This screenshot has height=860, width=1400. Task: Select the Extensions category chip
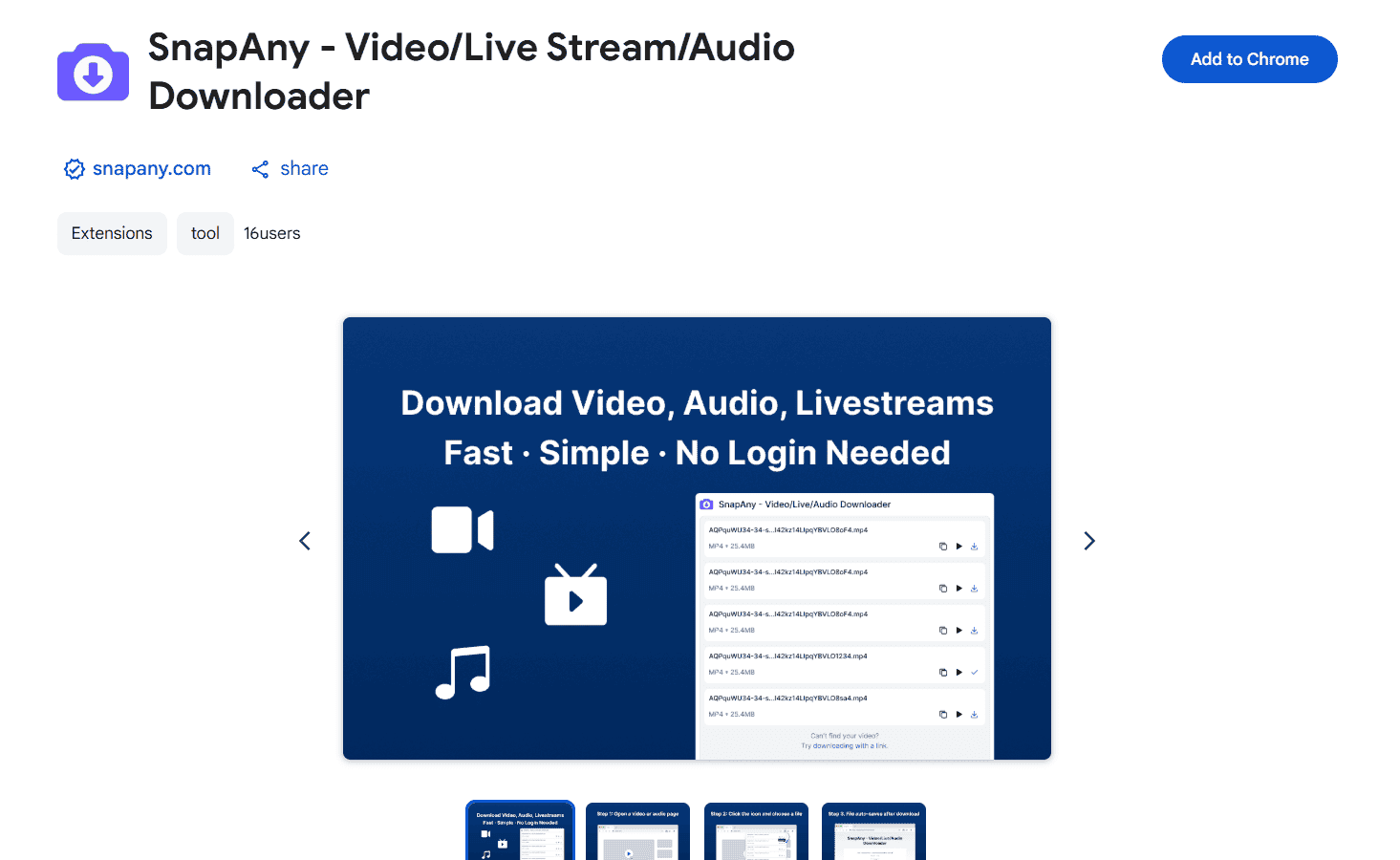(x=112, y=233)
